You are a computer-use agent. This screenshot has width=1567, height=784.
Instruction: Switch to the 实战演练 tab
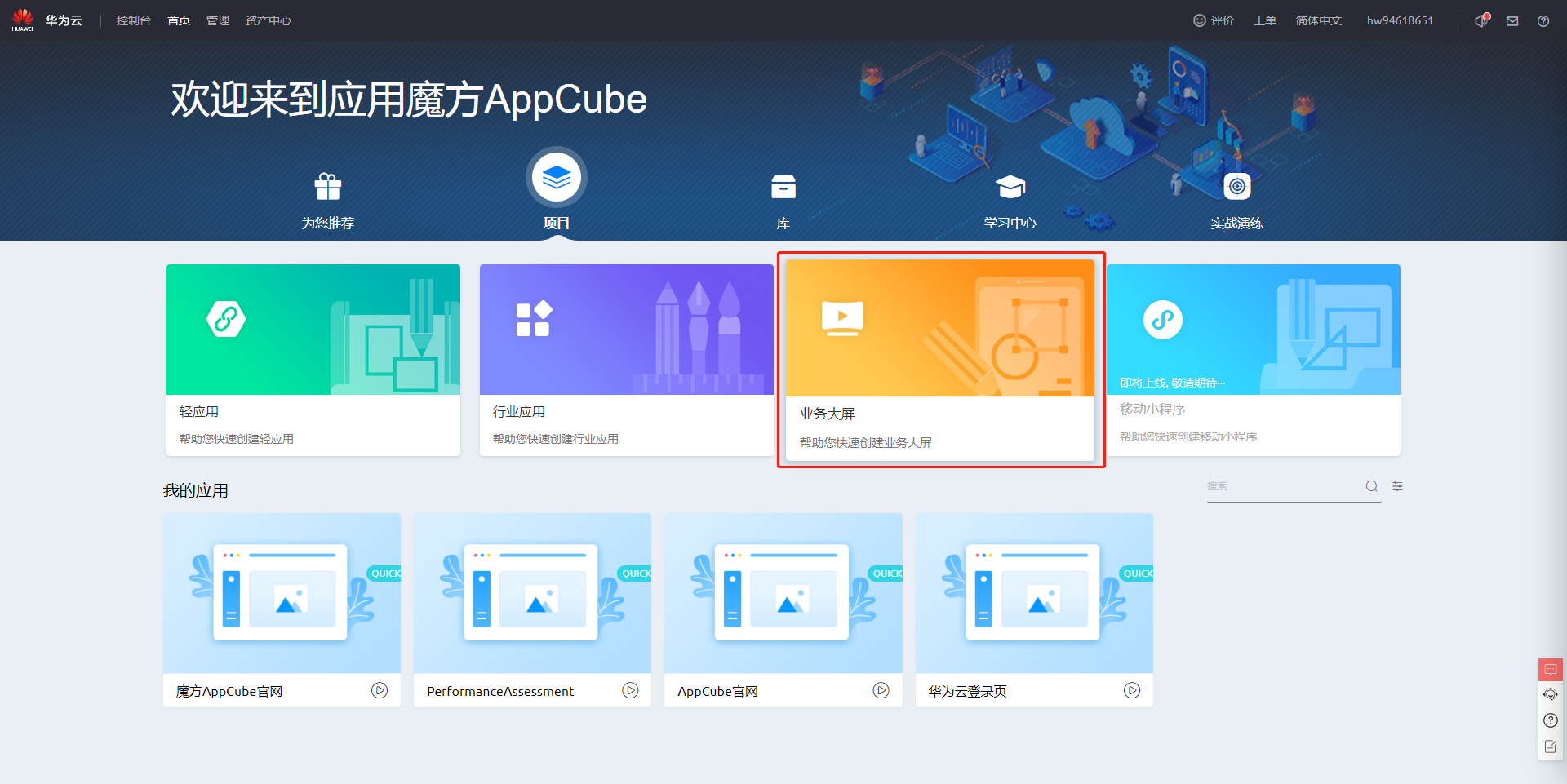[x=1237, y=223]
